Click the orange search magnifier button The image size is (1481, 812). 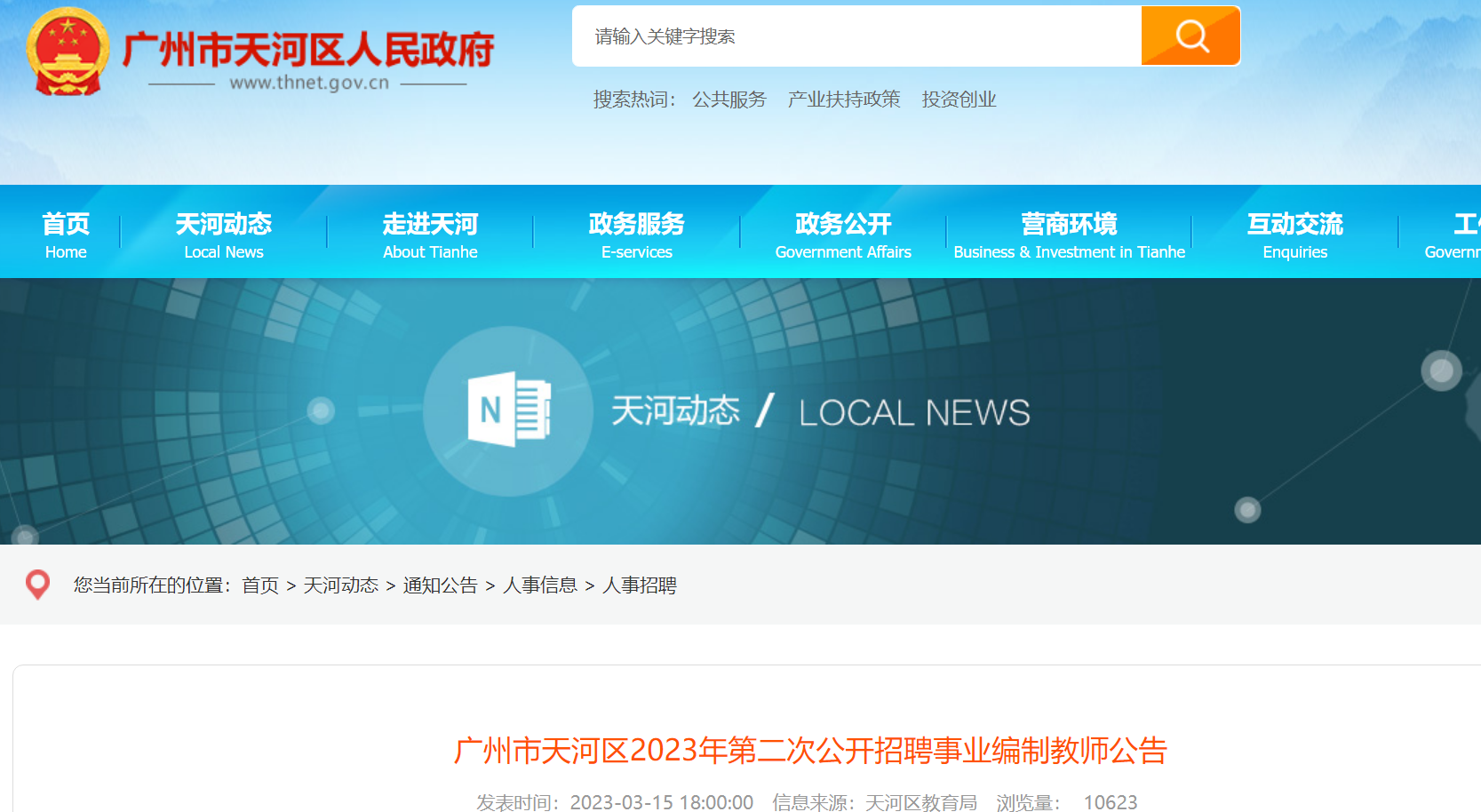(x=1190, y=36)
